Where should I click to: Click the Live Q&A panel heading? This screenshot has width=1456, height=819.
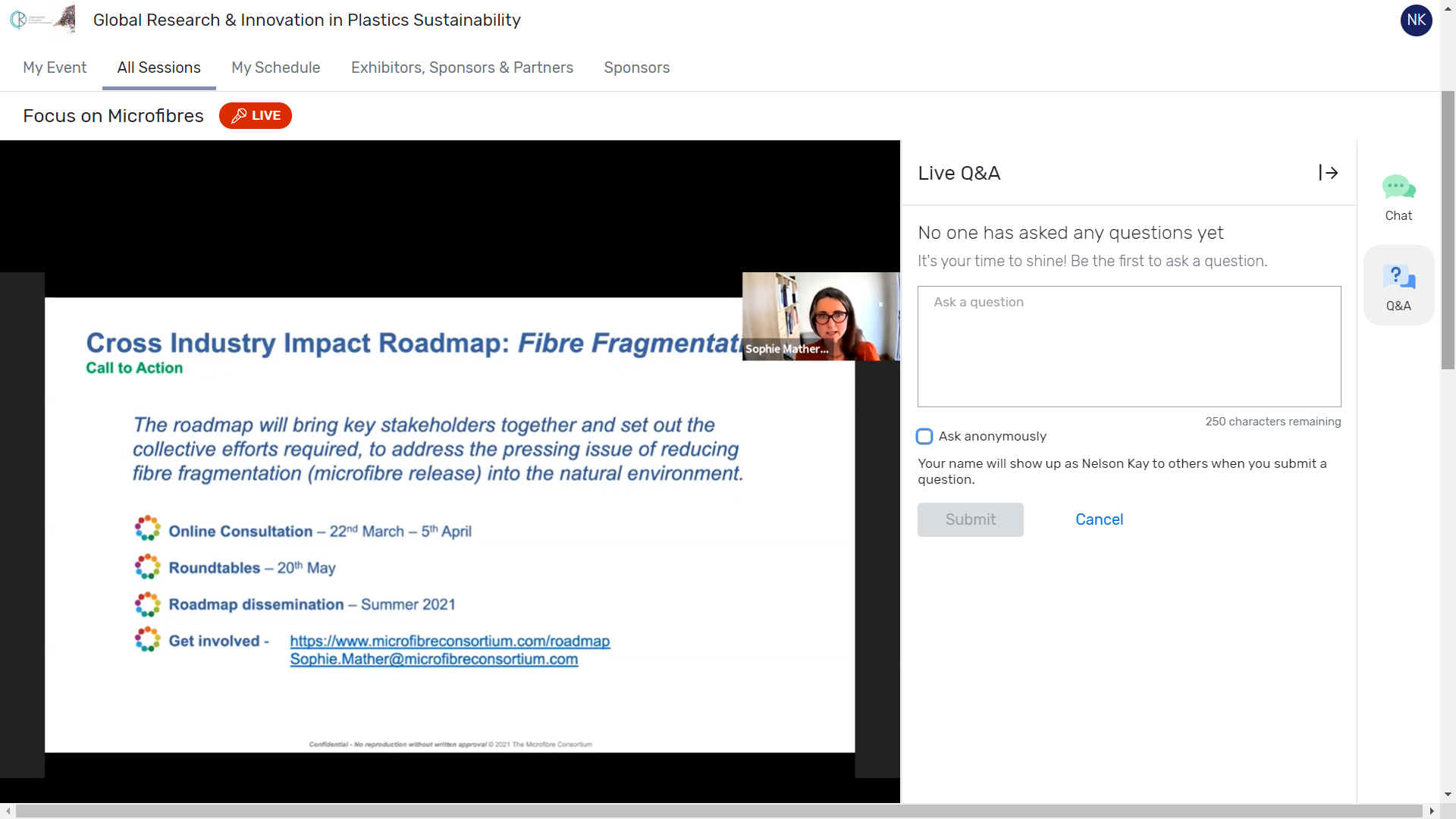click(x=959, y=173)
